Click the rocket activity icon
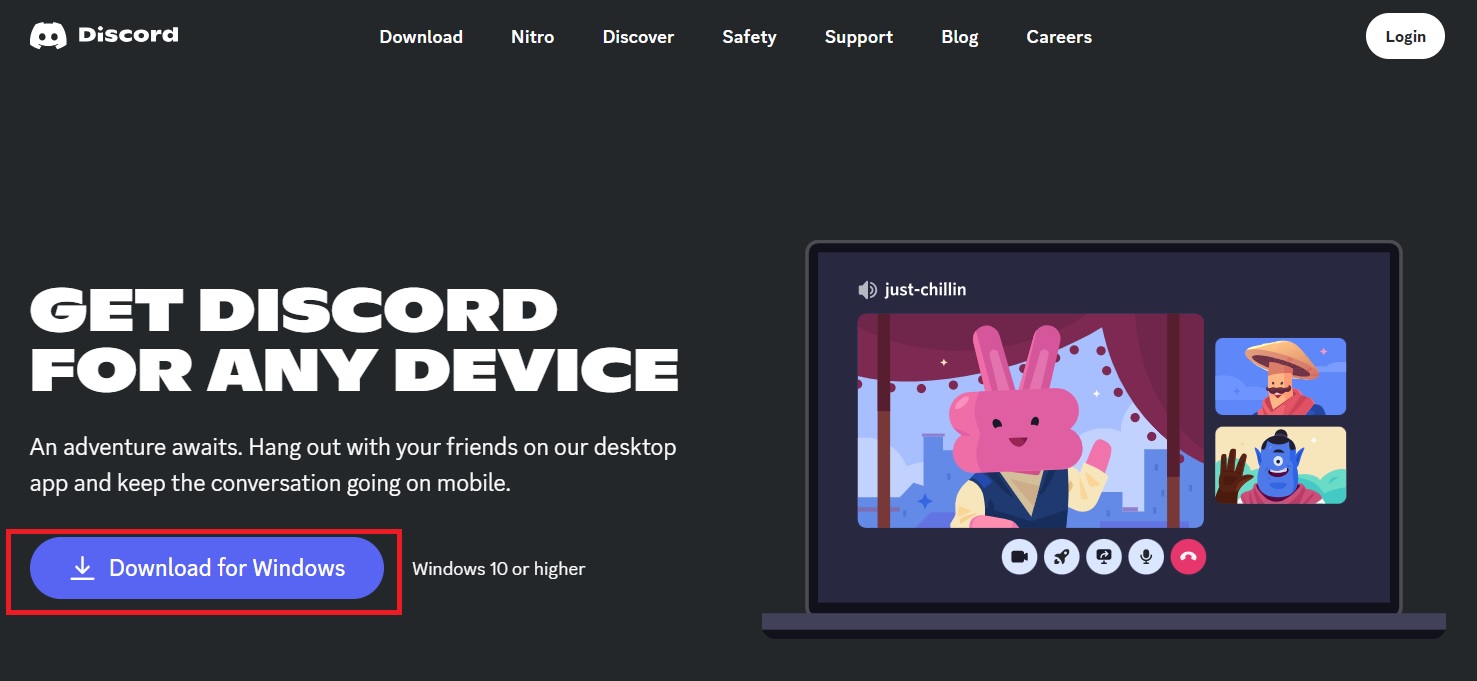The height and width of the screenshot is (681, 1477). pos(1061,557)
